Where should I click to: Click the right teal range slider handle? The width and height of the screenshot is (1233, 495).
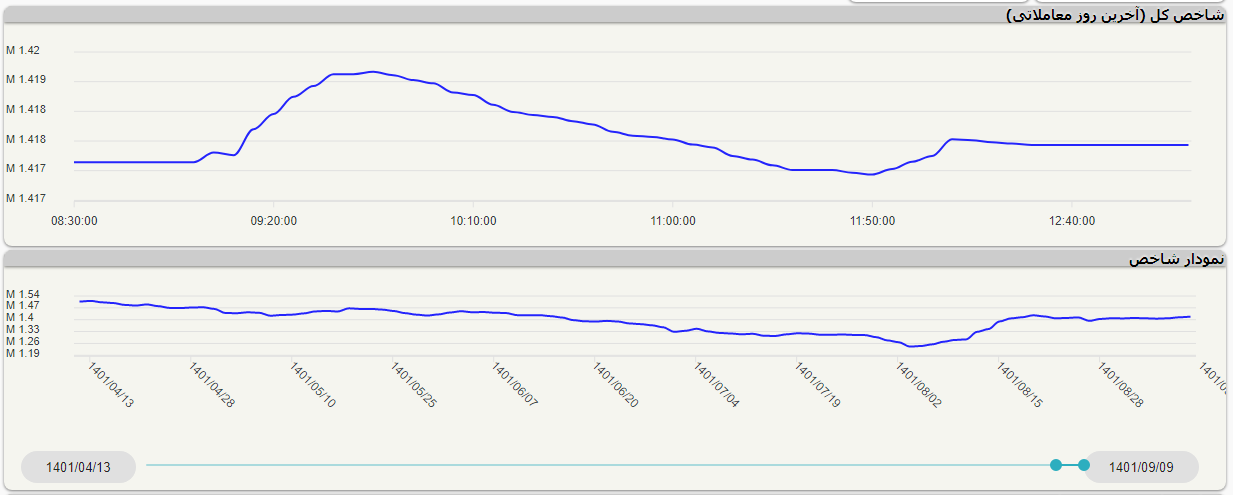point(1084,465)
